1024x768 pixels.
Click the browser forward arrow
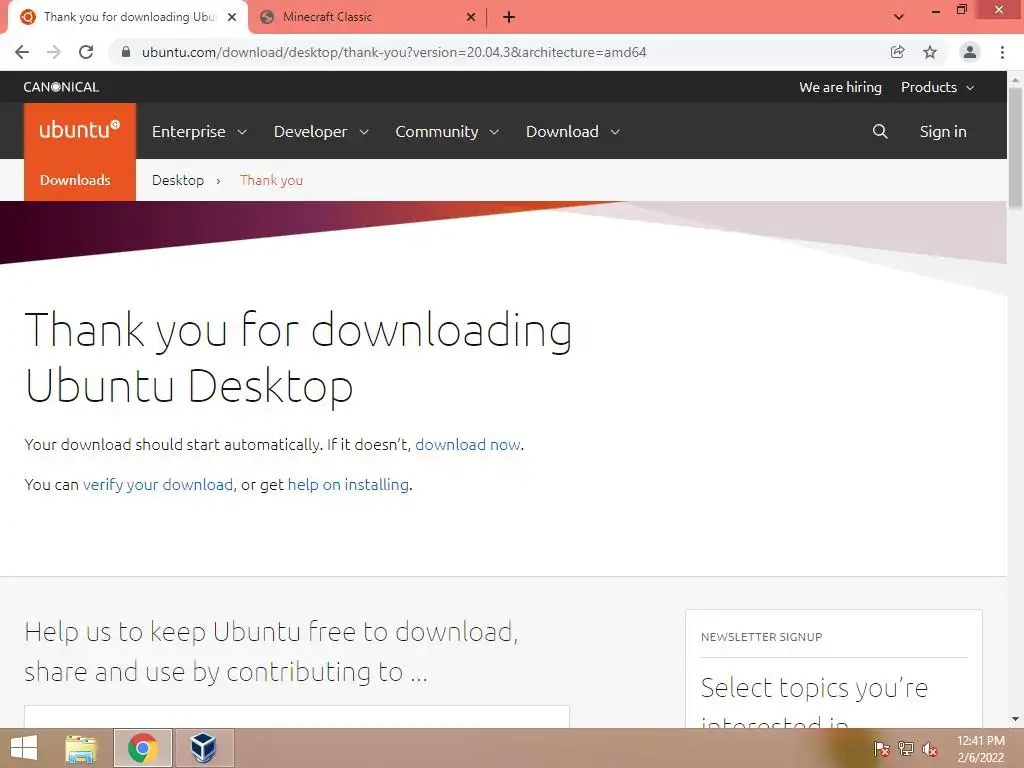click(54, 52)
